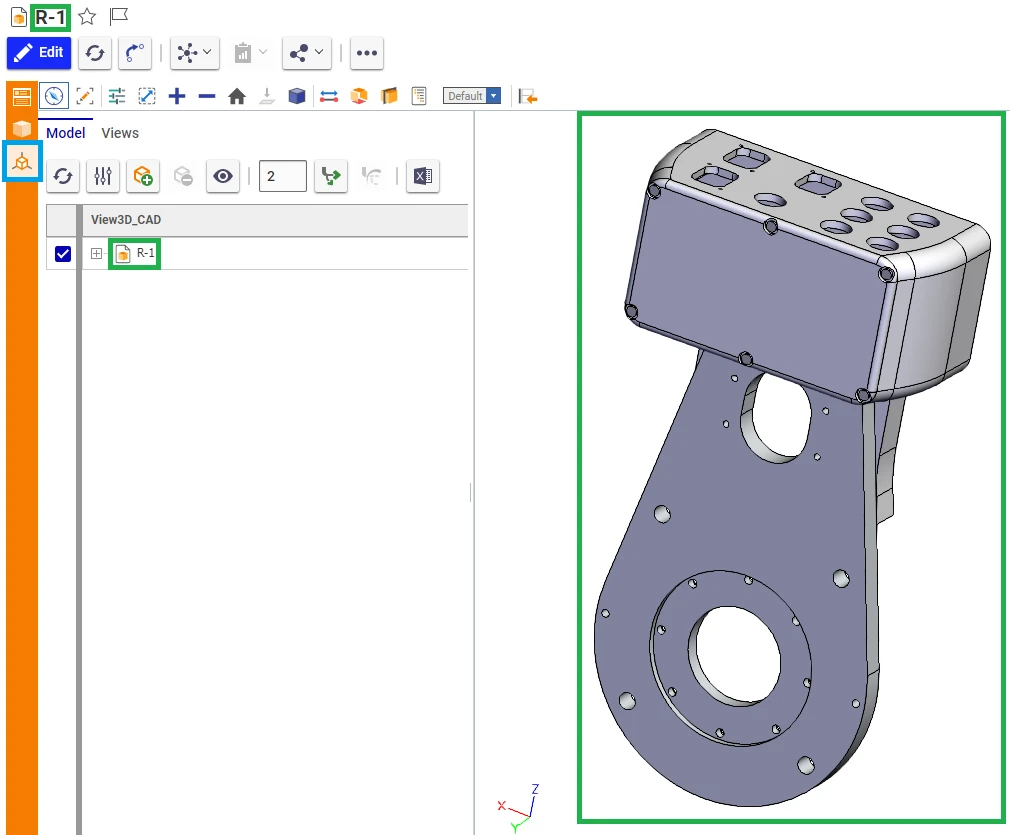Refresh the model tree
This screenshot has width=1010, height=835.
click(x=63, y=176)
